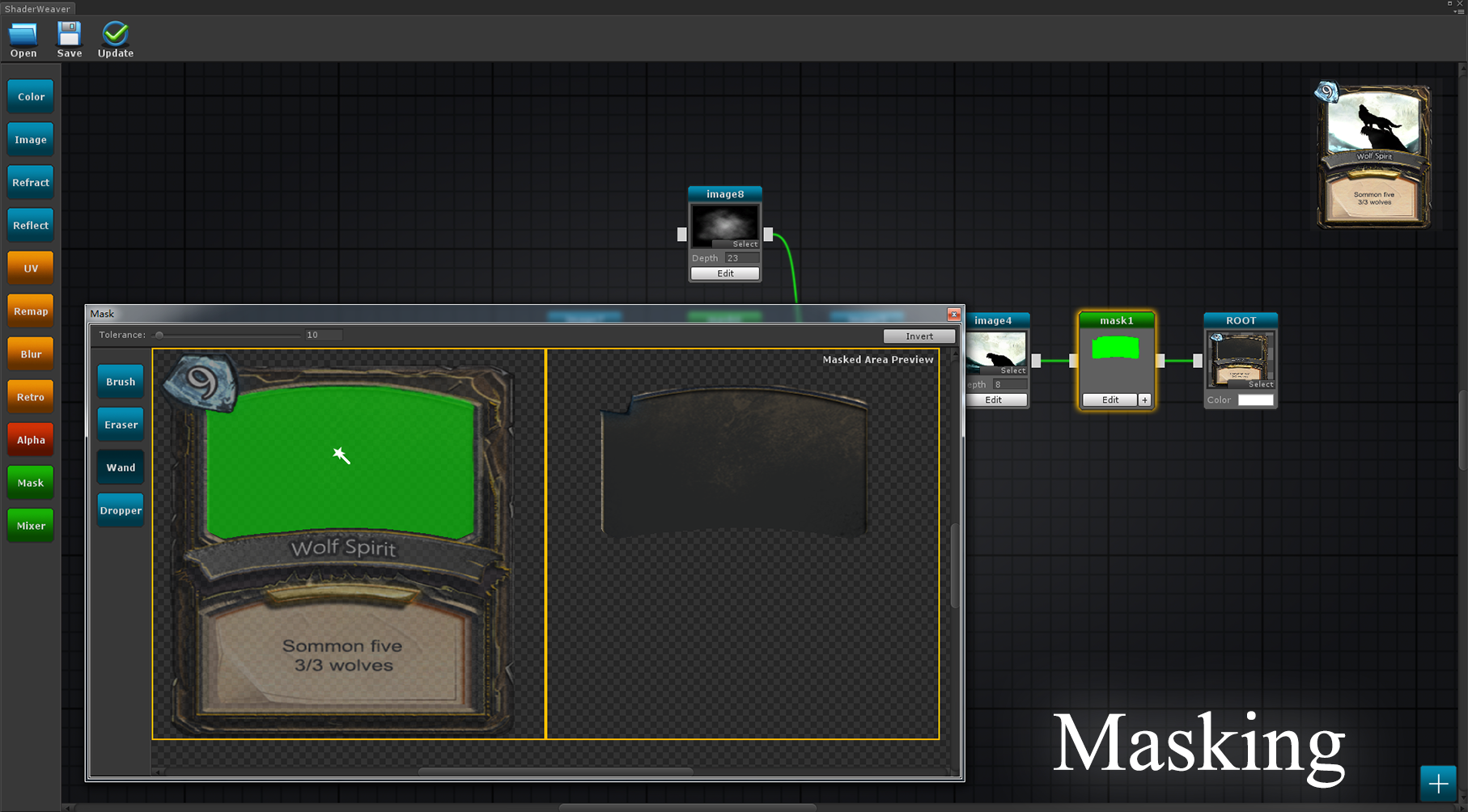Image resolution: width=1468 pixels, height=812 pixels.
Task: Click the ROOT node input port
Action: click(x=1198, y=361)
